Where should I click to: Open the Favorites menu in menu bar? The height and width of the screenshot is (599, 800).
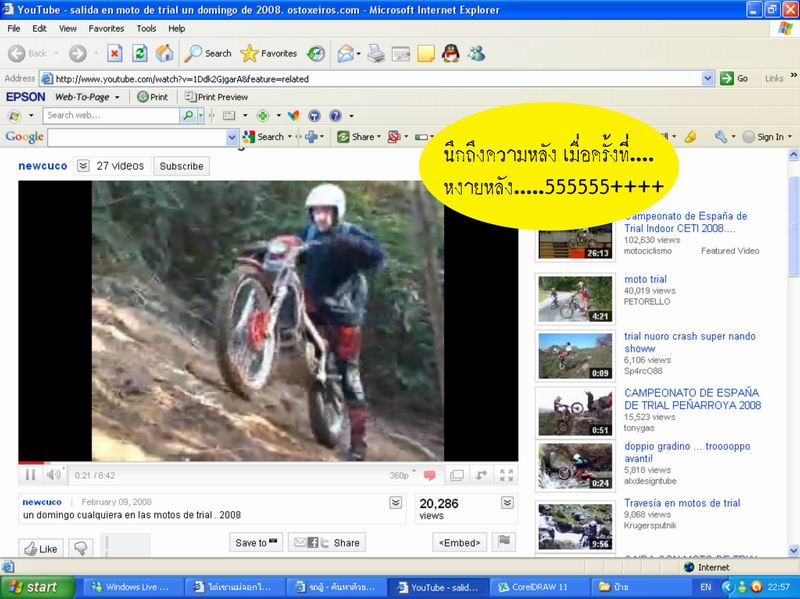point(106,28)
